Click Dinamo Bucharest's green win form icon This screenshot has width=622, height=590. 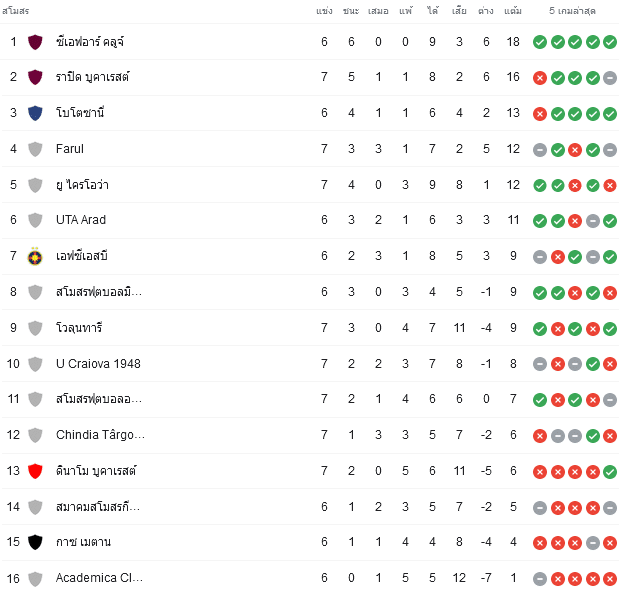(610, 472)
